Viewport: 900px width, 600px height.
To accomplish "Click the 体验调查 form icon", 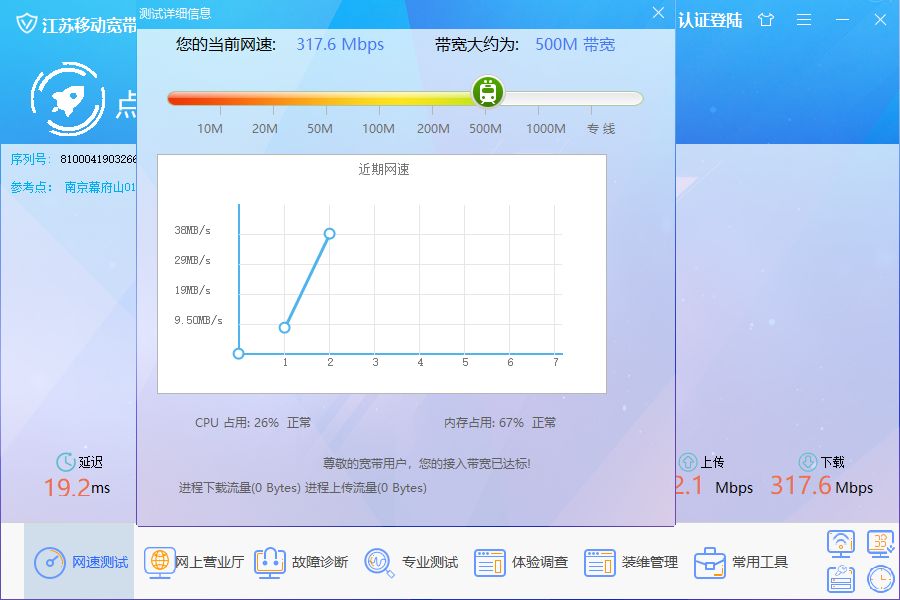I will (490, 563).
